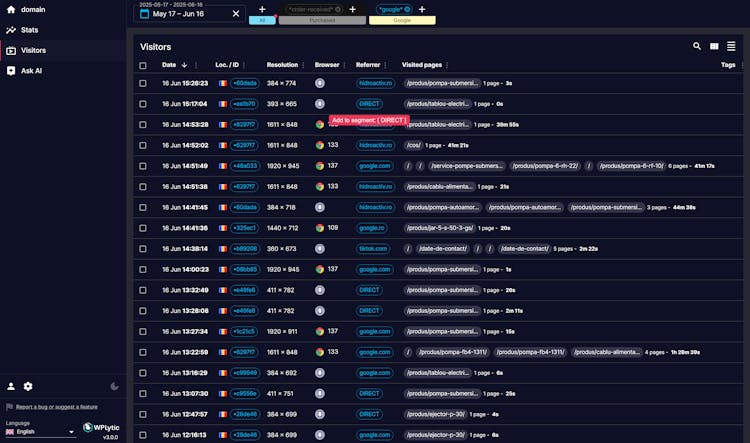Open column menu dots after Referrer
Image resolution: width=750 pixels, height=443 pixels.
386,65
